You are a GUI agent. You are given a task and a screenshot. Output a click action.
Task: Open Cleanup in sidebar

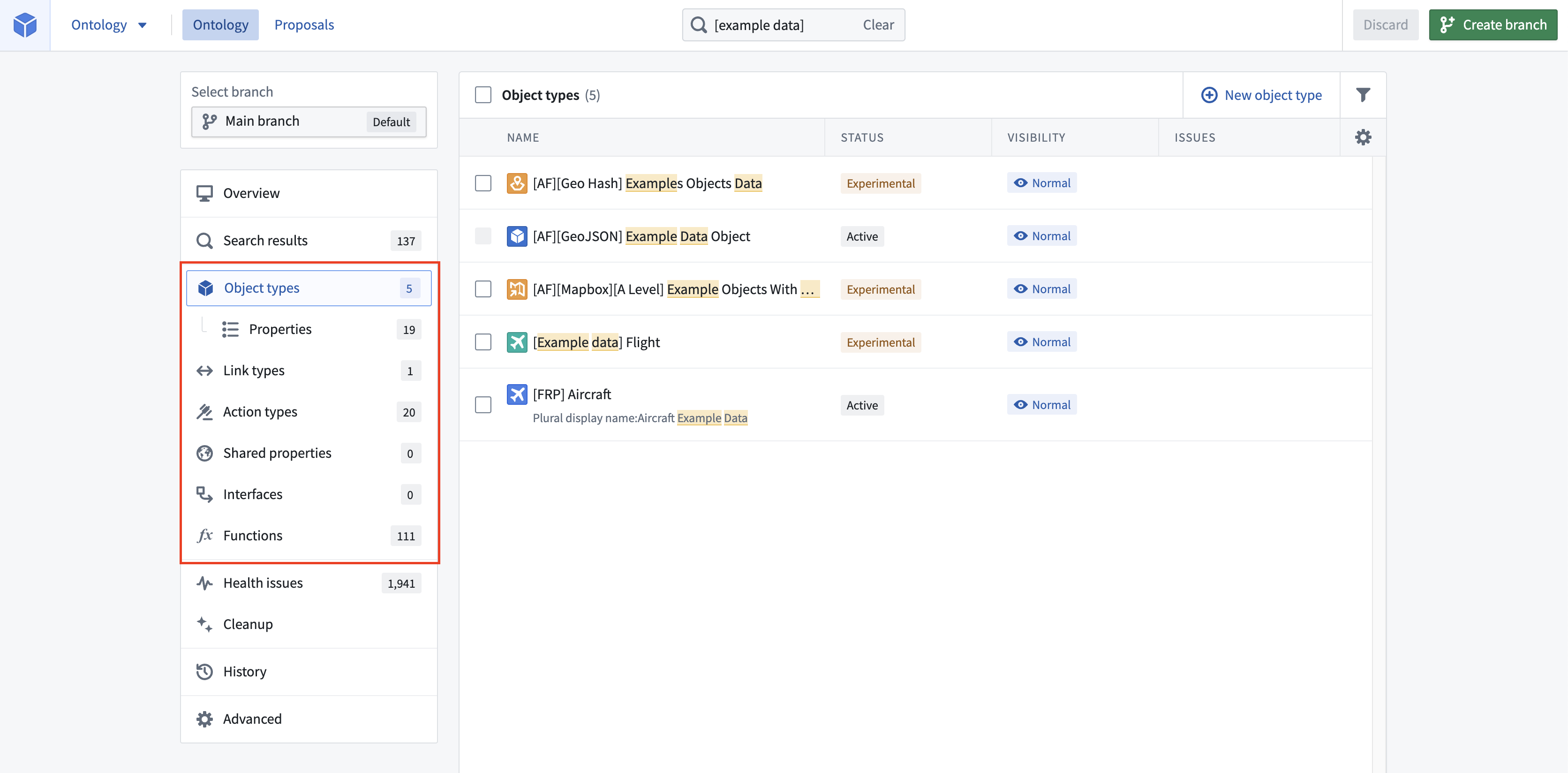(309, 624)
